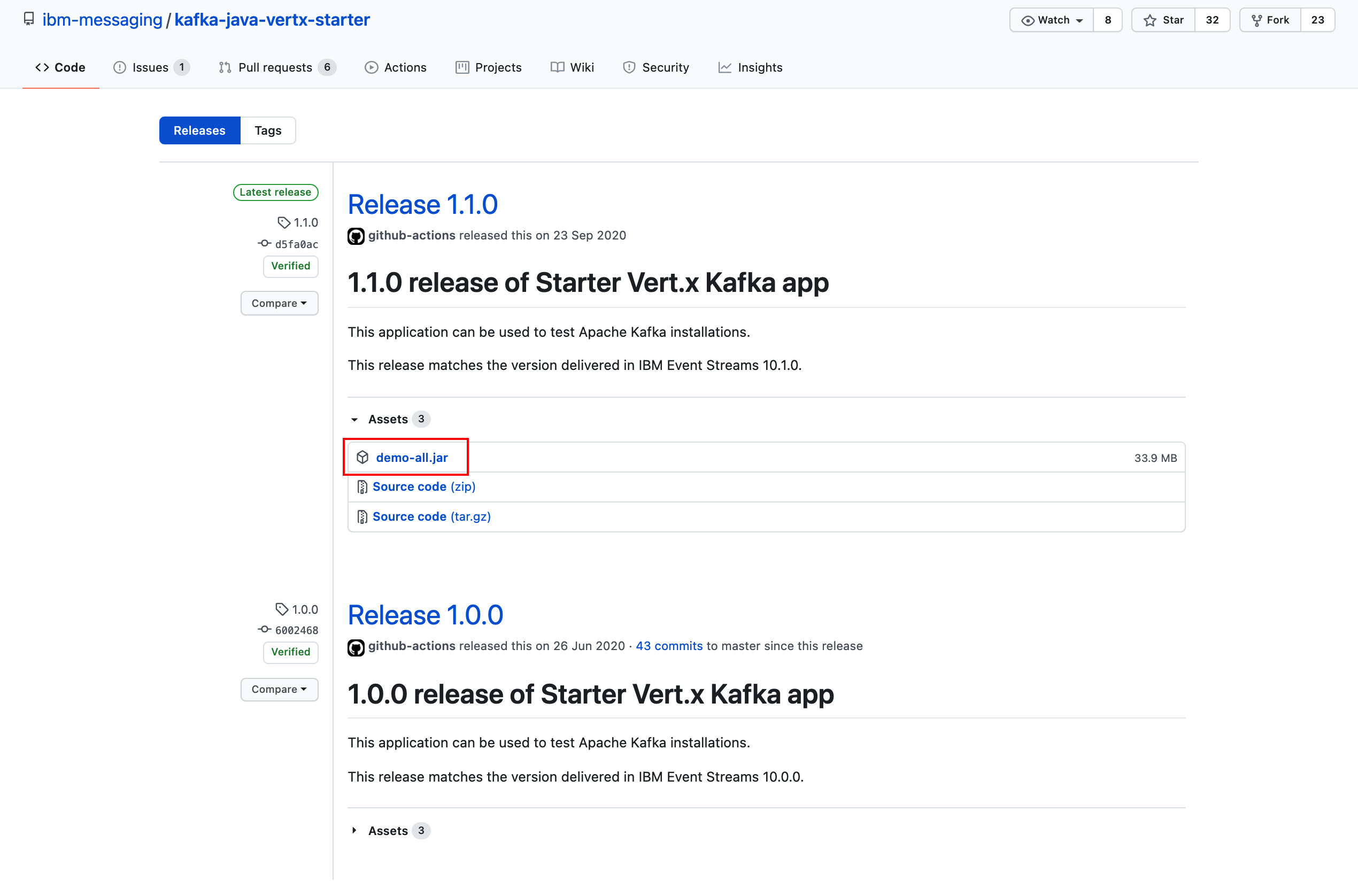Open commit 6002468
Screen dimensions: 1358x896
pos(297,630)
